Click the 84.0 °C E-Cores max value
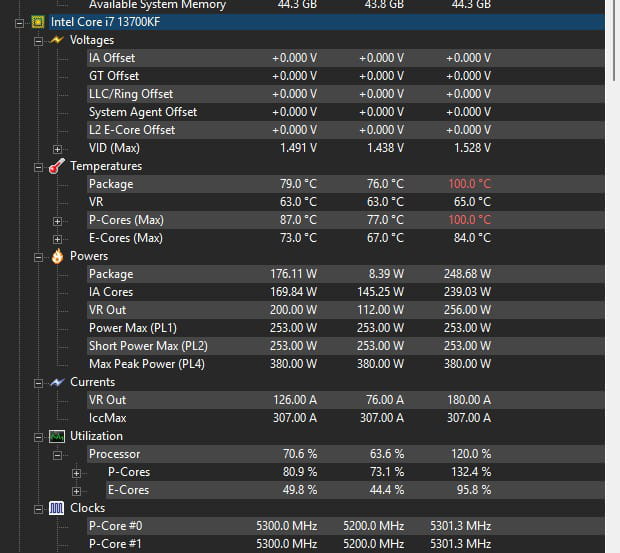Screen dimensions: 620x553 (472, 238)
